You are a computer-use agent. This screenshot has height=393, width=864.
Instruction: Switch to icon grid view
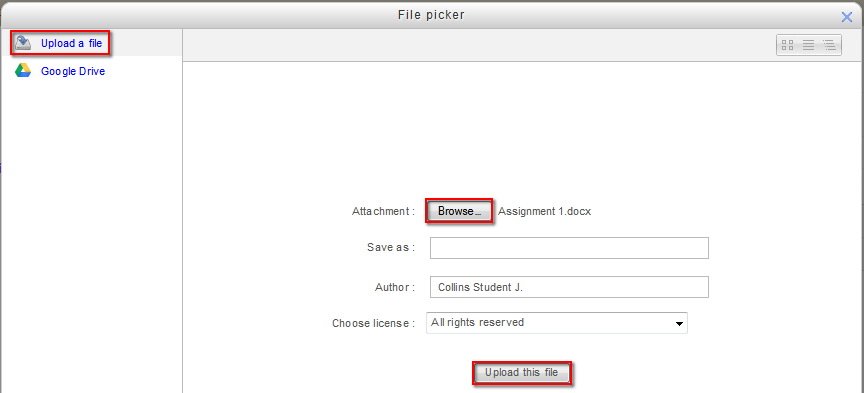click(x=787, y=45)
